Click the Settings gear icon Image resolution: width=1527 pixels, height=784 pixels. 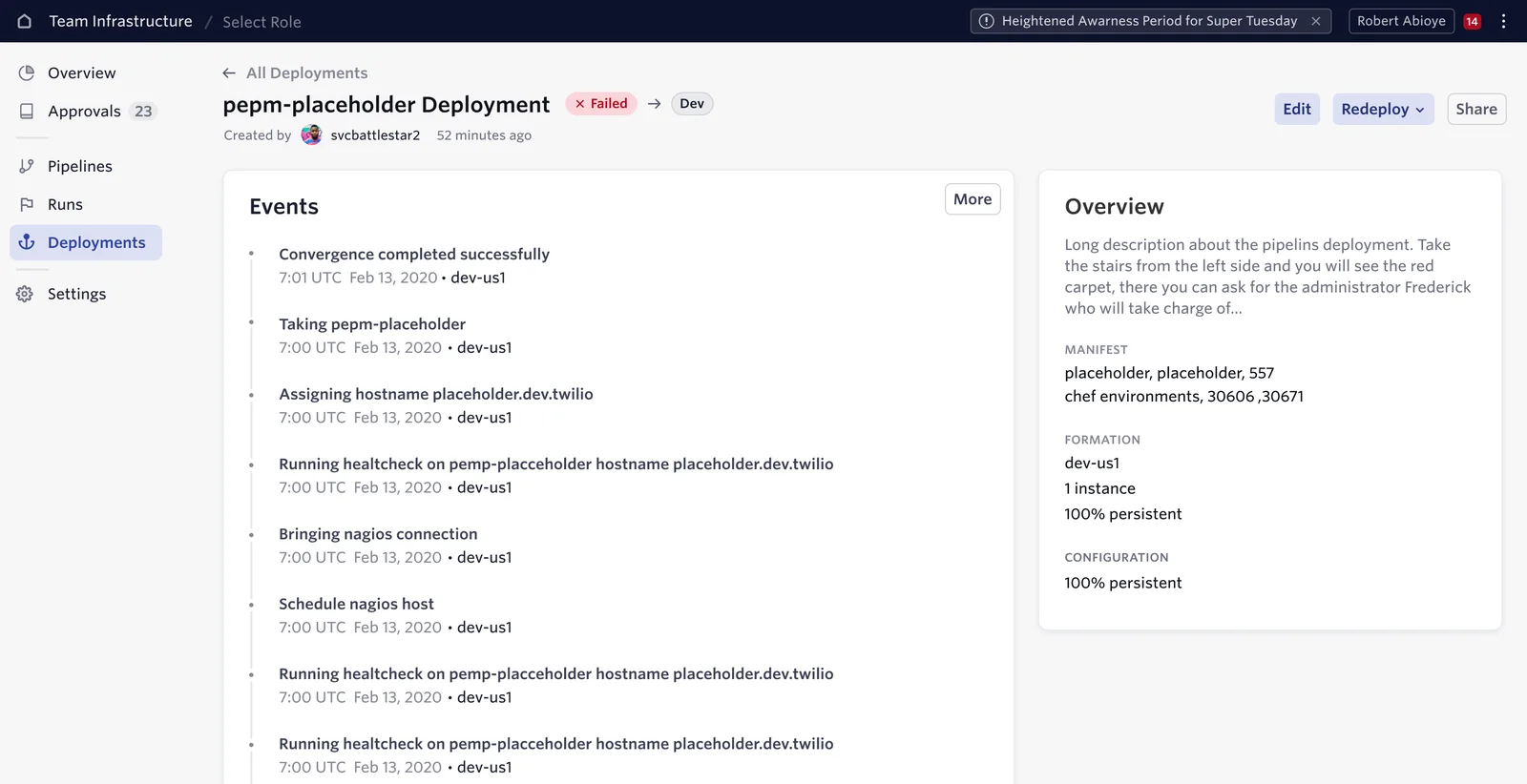tap(25, 294)
